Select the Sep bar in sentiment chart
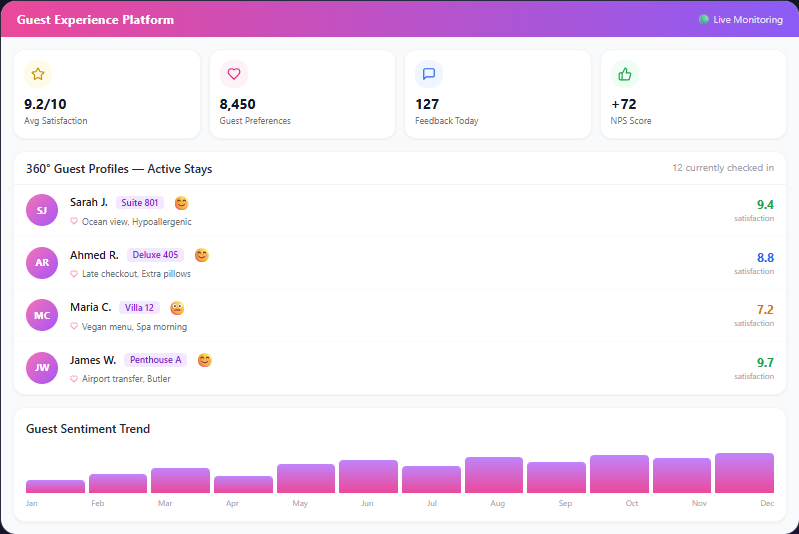The image size is (799, 534). 556,477
